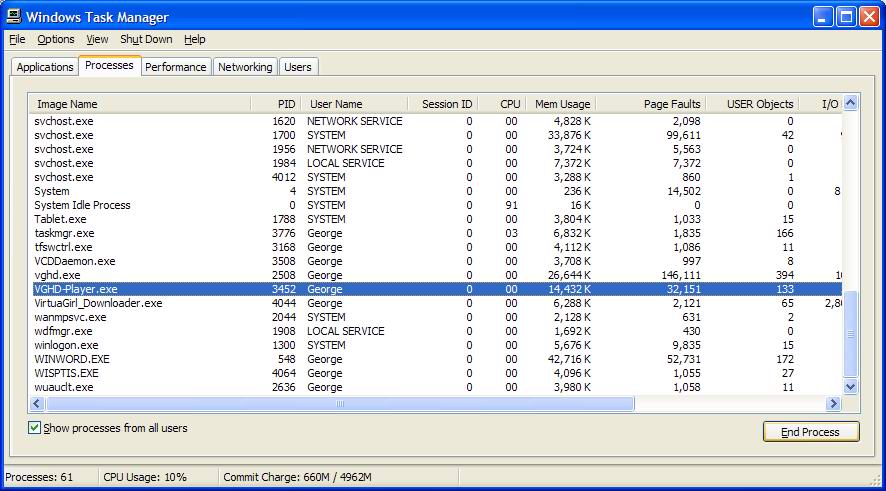Open the File menu
Screen dimensions: 886x491
pos(17,39)
